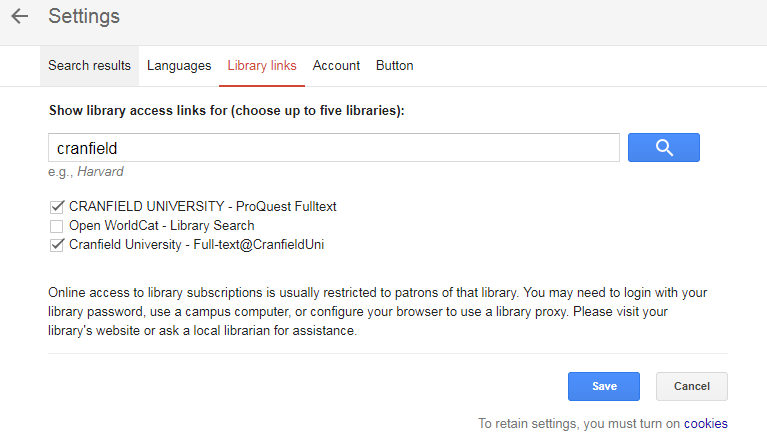Click the 'Open WorldCat - Library Search' label text

pyautogui.click(x=161, y=226)
